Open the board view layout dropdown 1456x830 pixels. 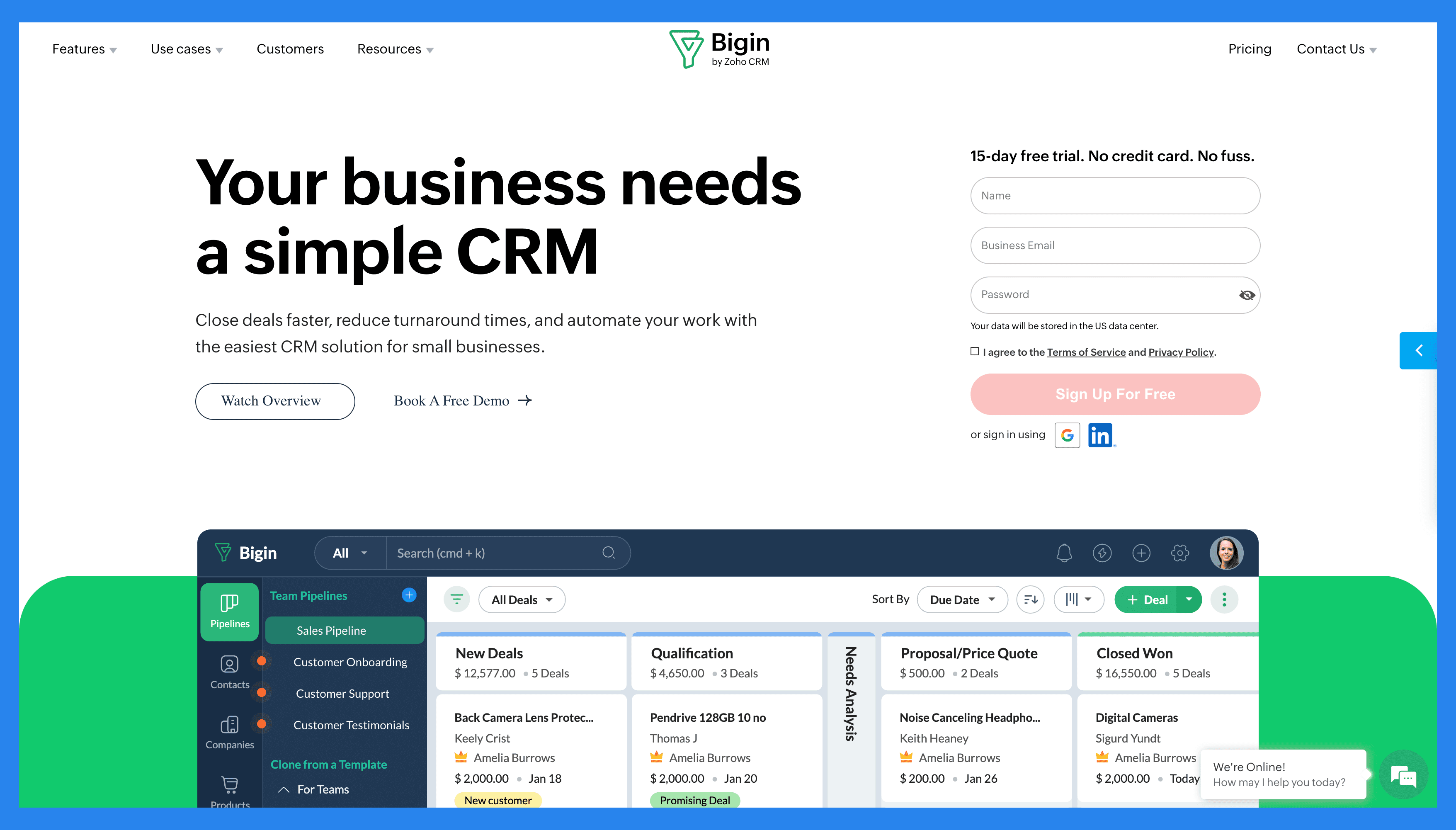pyautogui.click(x=1079, y=599)
